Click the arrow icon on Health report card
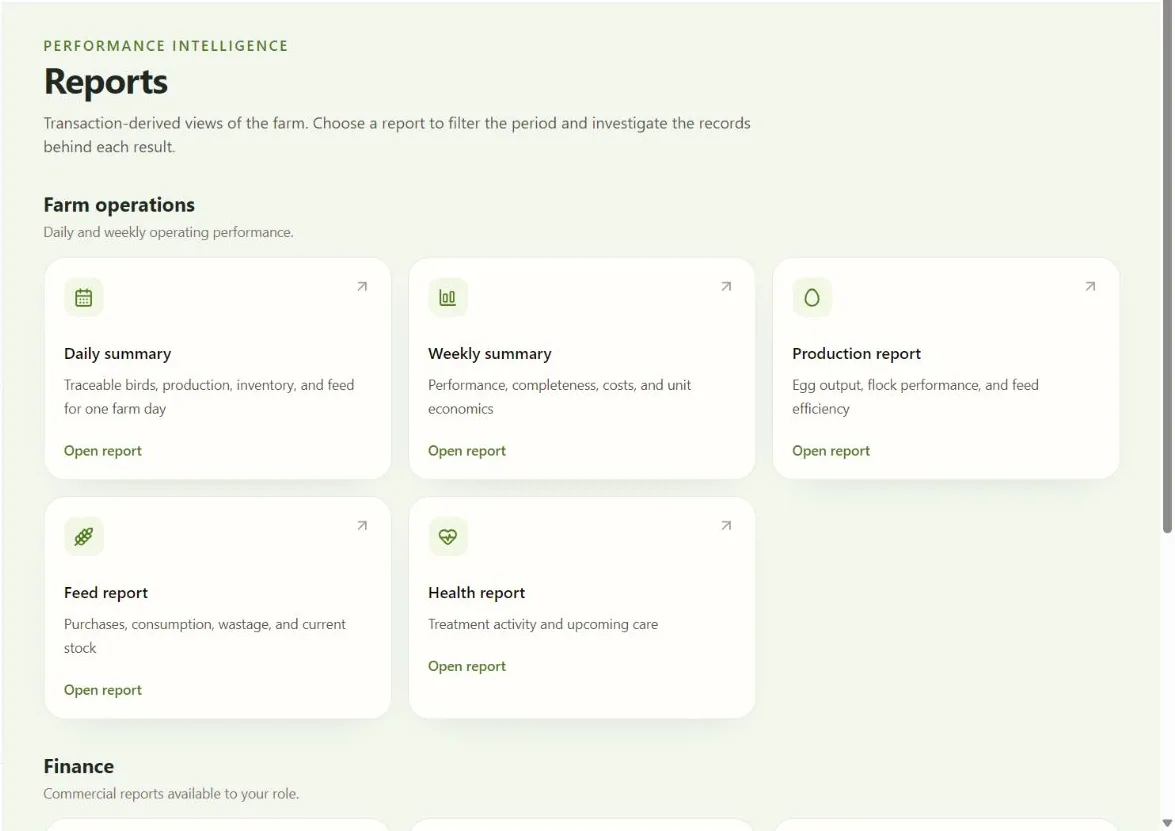Viewport: 1175px width, 831px height. point(726,525)
